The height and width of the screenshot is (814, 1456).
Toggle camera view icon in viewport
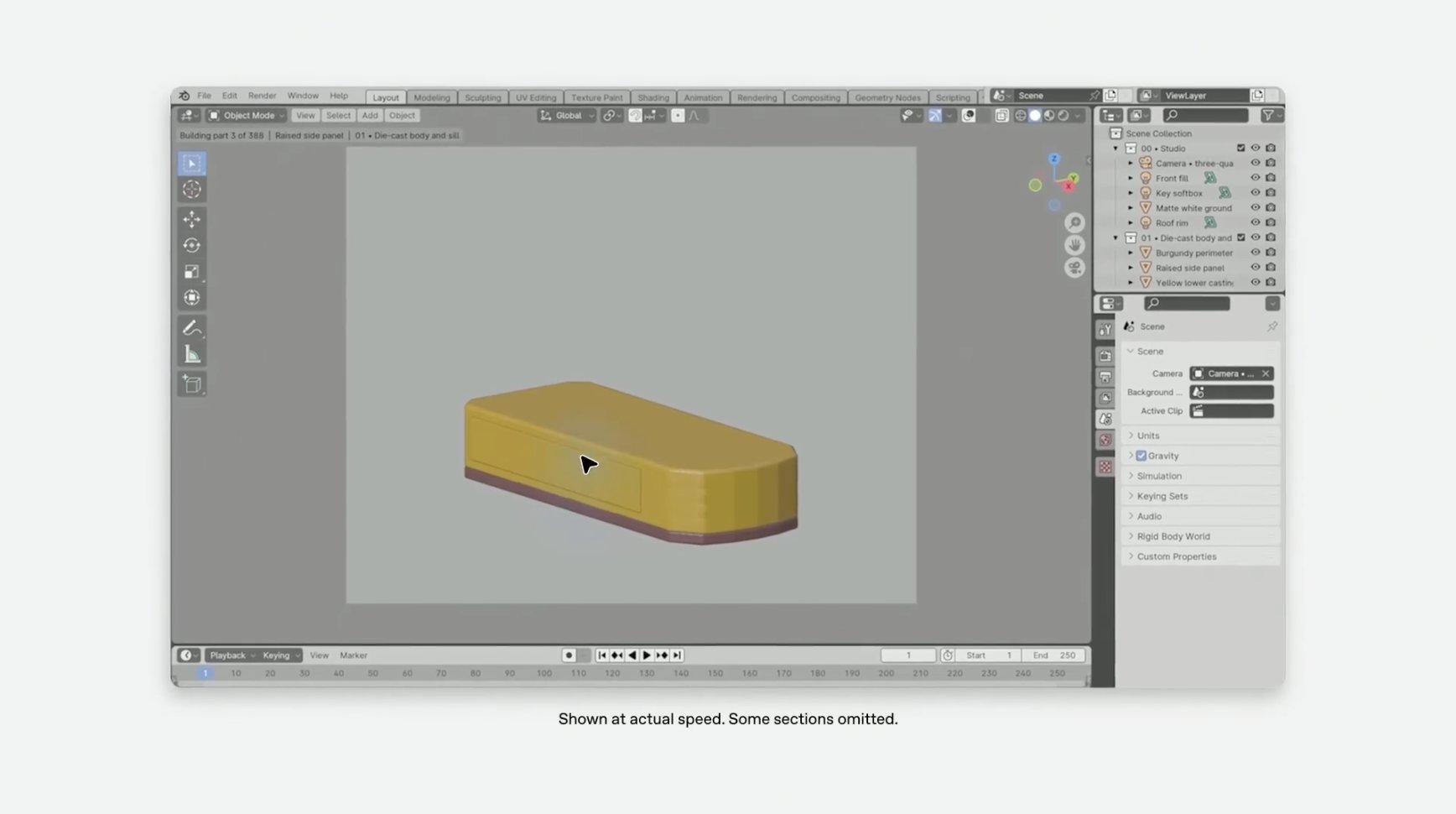click(1074, 268)
